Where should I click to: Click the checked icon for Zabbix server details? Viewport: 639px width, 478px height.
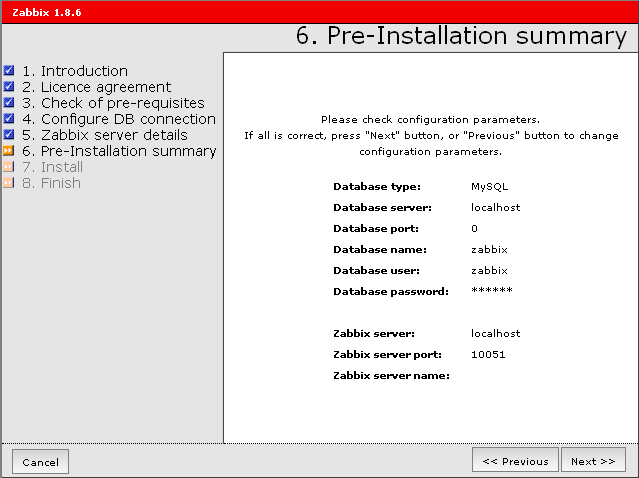9,135
